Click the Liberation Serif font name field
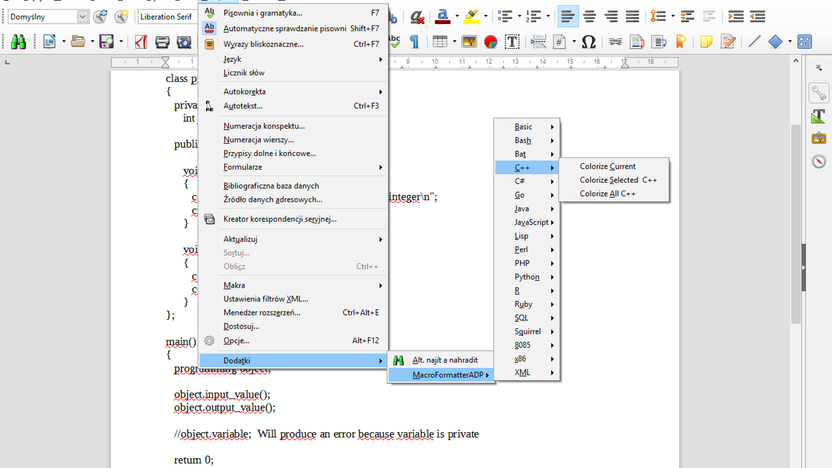The image size is (832, 468). pos(167,17)
